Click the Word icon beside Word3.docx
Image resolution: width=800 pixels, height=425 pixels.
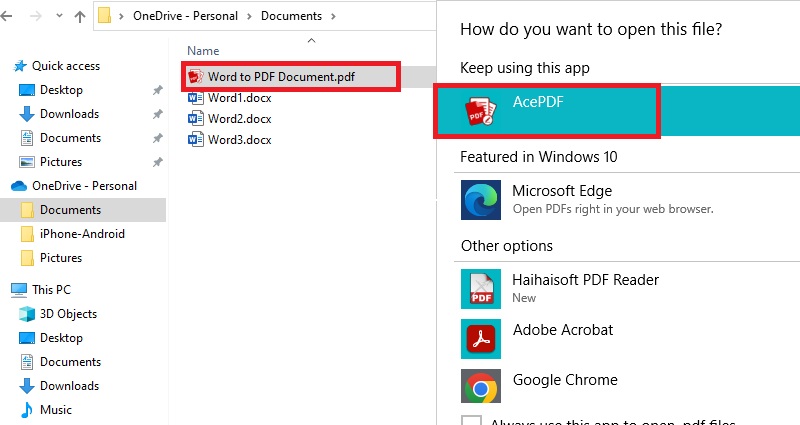[x=195, y=140]
